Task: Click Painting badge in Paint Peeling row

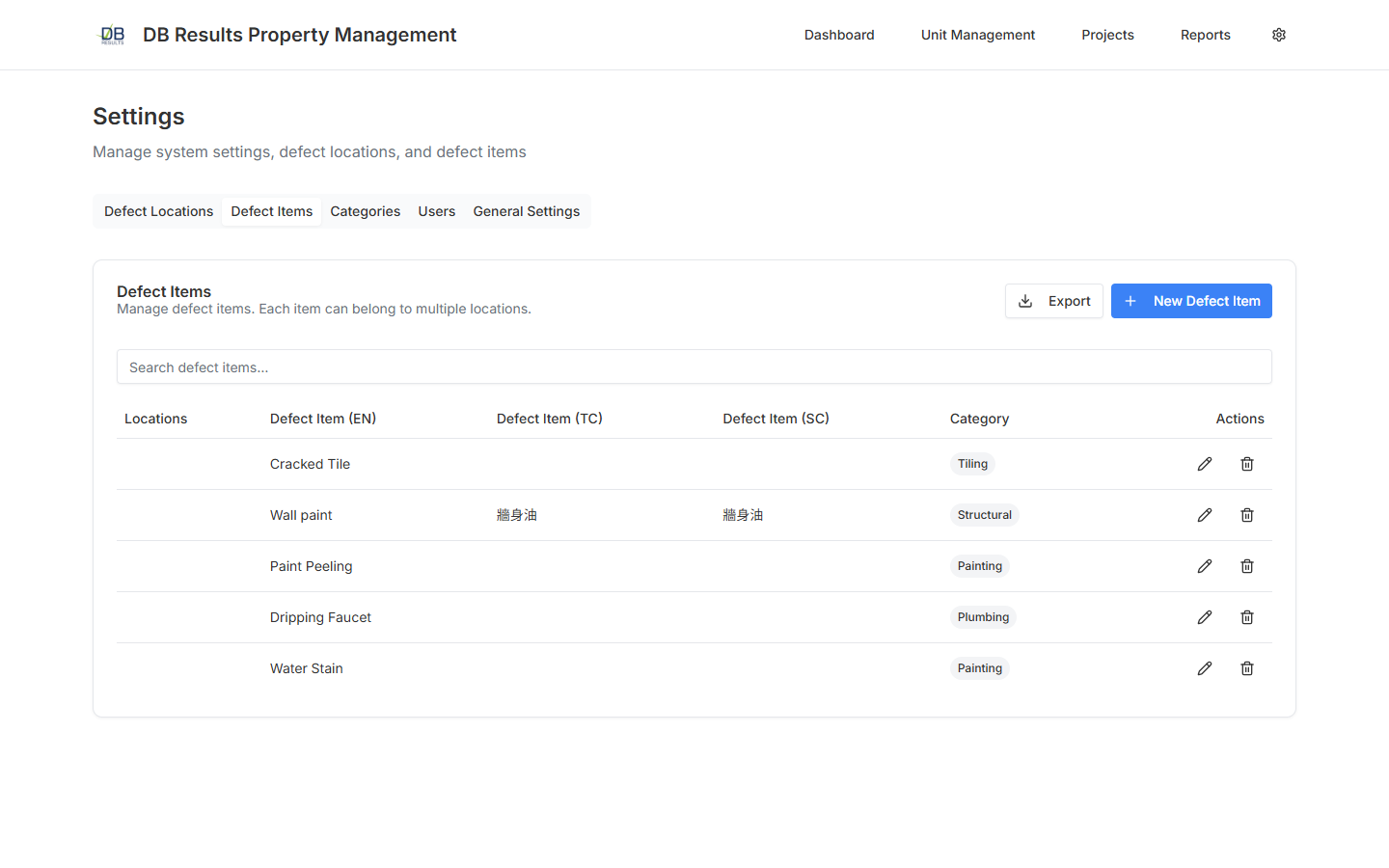Action: click(980, 566)
